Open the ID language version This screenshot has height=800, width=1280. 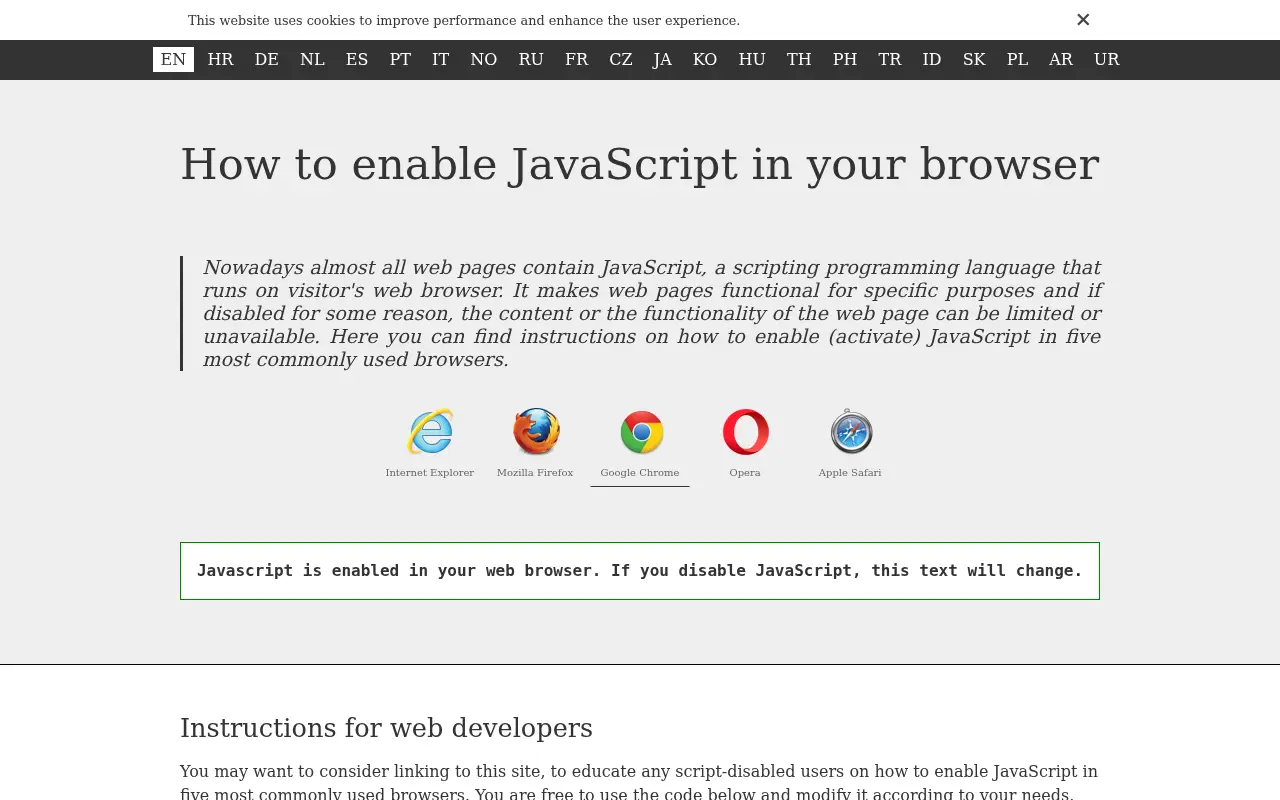point(932,59)
